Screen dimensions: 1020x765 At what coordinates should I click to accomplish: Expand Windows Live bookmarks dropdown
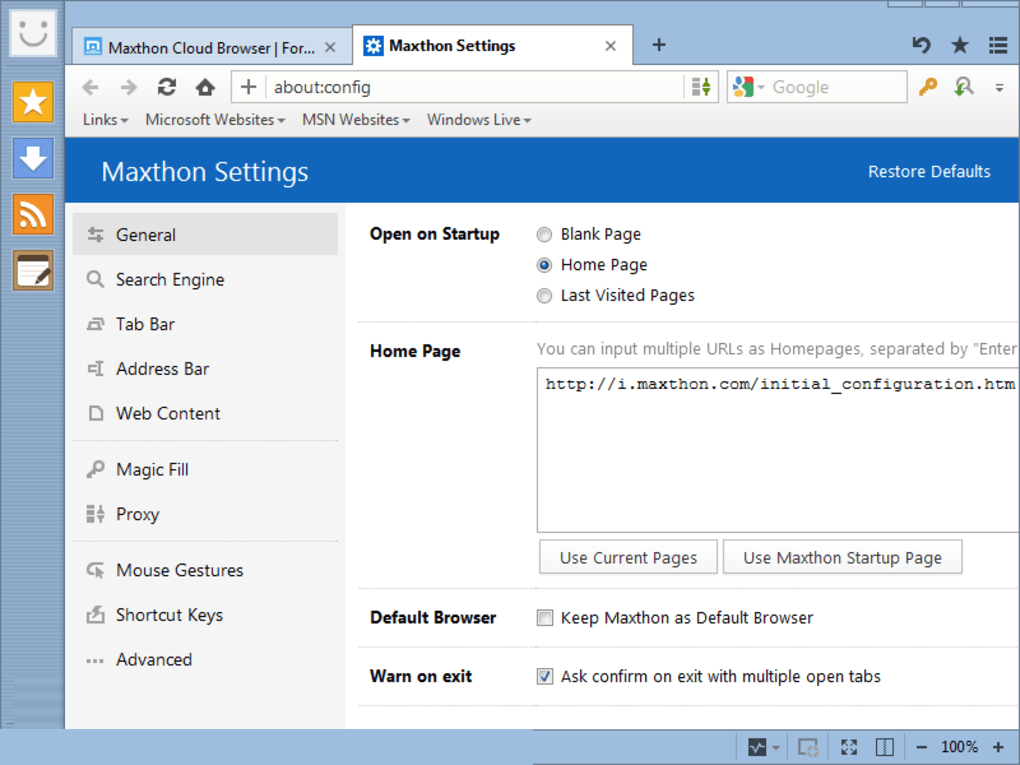coord(479,120)
